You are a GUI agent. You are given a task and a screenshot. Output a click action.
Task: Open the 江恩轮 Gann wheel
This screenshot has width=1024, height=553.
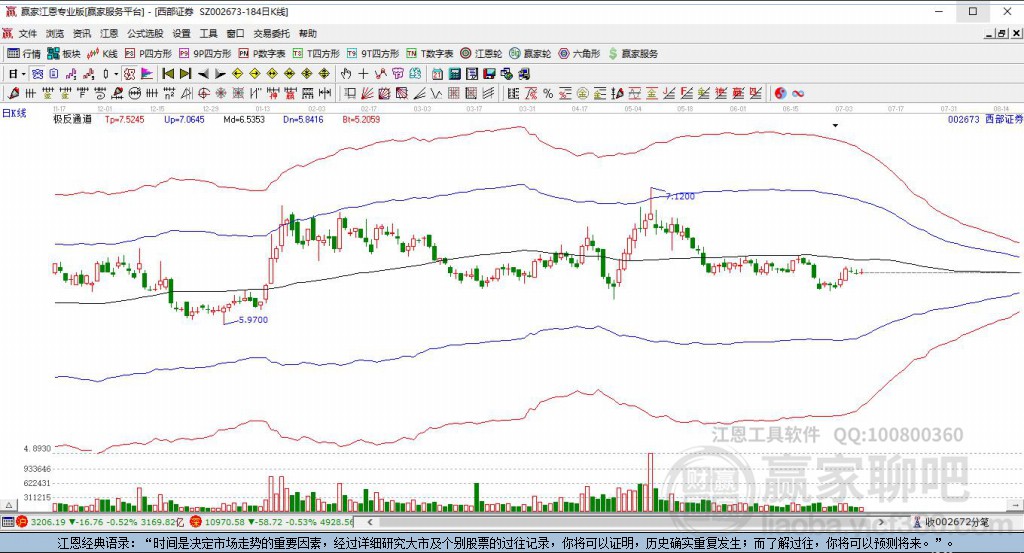481,54
